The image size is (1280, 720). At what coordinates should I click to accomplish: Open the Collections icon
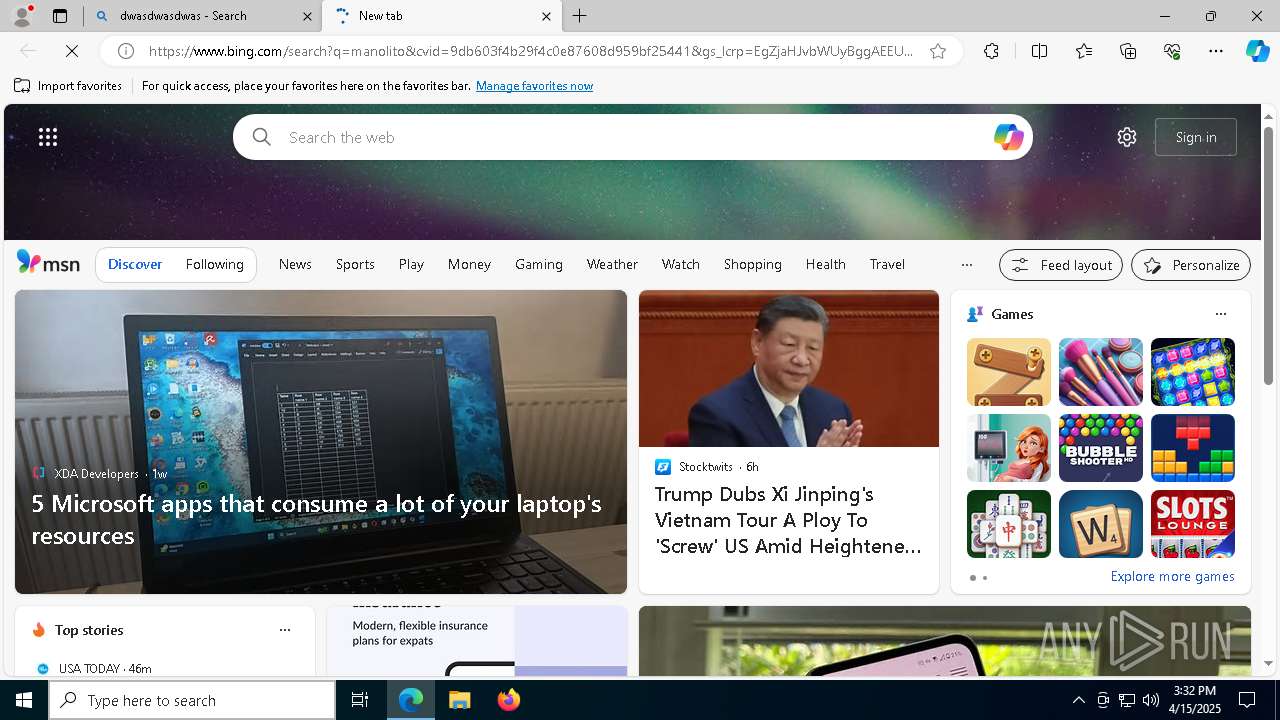pyautogui.click(x=1128, y=51)
